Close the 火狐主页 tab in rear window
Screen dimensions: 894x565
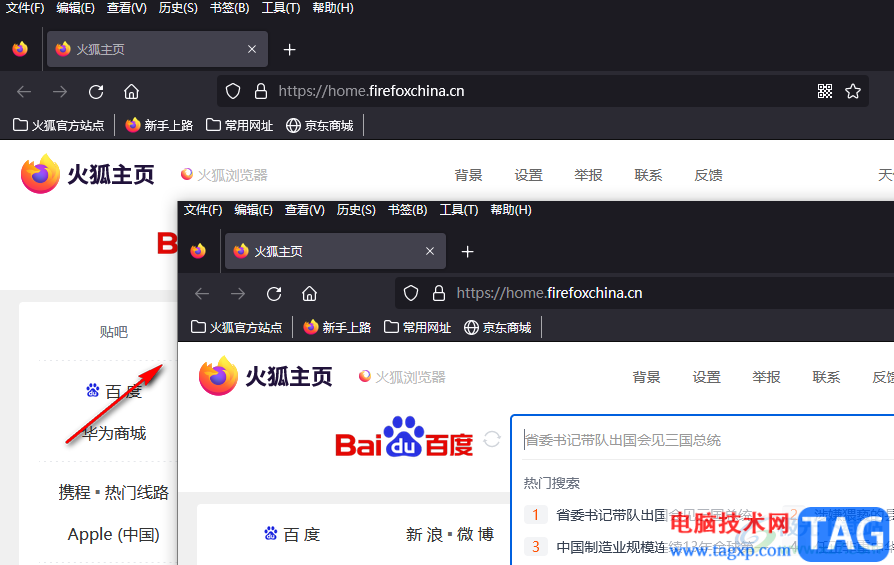click(x=252, y=49)
